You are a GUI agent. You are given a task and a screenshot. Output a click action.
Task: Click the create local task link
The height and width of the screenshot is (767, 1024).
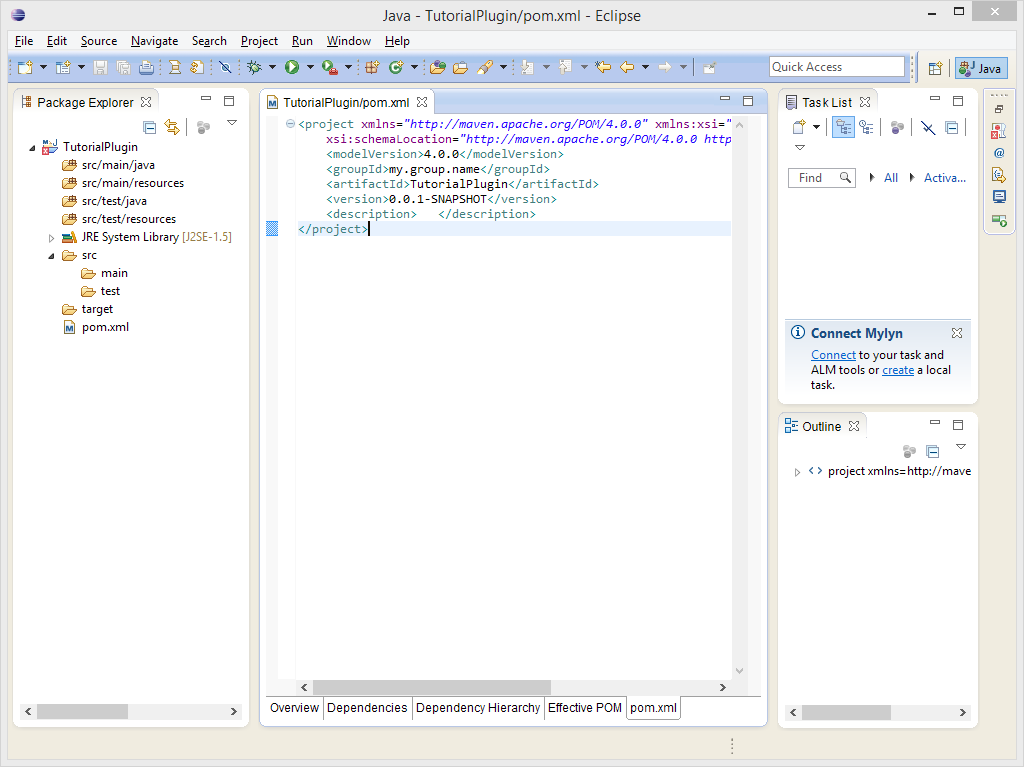point(898,370)
